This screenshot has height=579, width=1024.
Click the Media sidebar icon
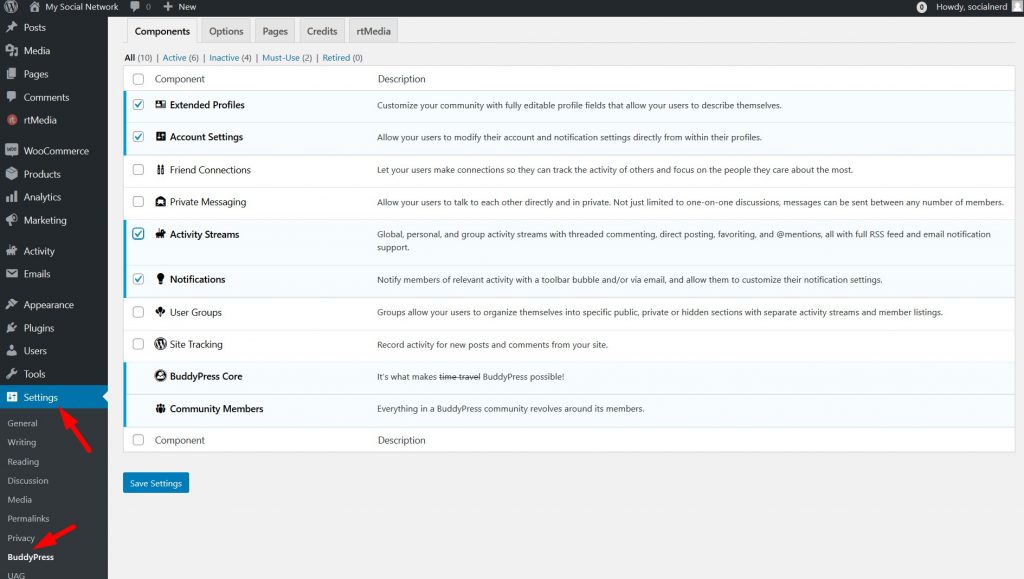(x=12, y=50)
